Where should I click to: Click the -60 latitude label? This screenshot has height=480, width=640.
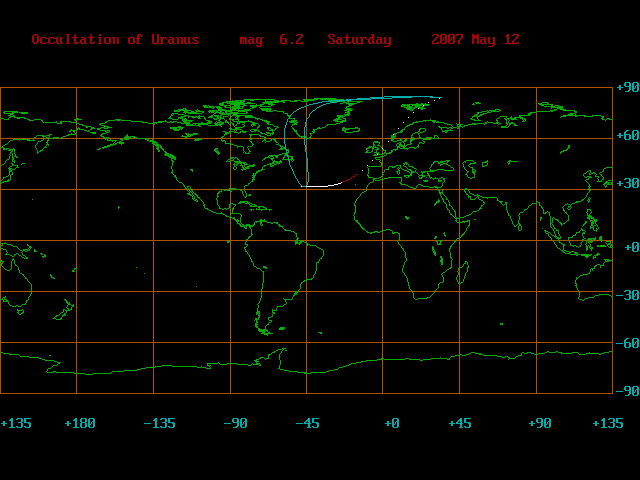point(627,343)
